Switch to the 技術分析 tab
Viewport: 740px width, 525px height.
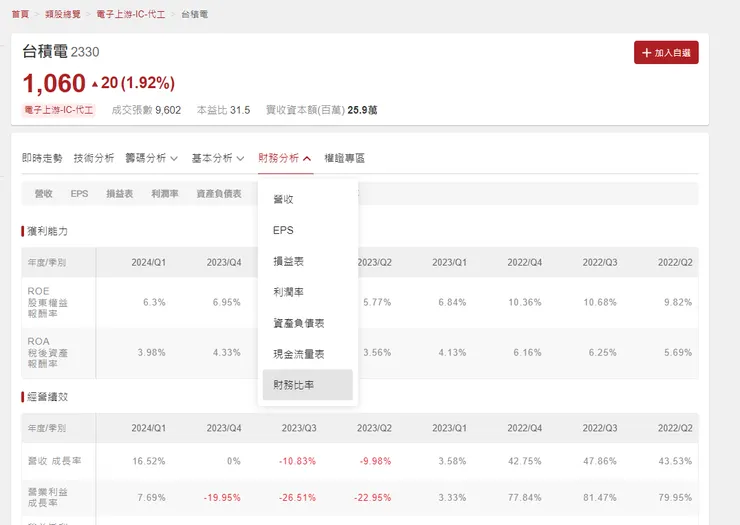94,158
